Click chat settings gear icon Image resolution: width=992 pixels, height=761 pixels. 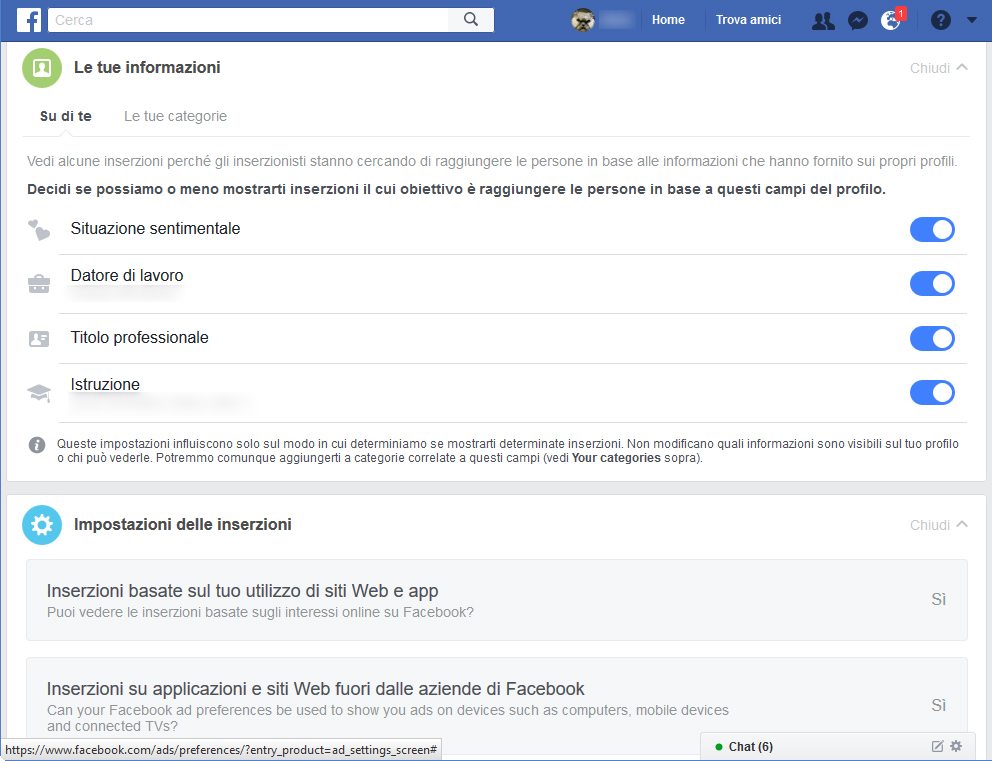click(956, 746)
